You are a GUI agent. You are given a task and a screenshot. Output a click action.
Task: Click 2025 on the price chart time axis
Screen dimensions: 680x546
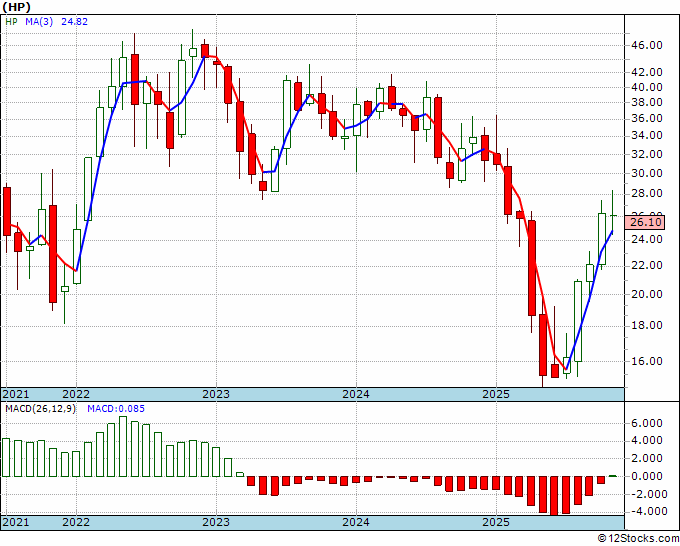tap(496, 394)
